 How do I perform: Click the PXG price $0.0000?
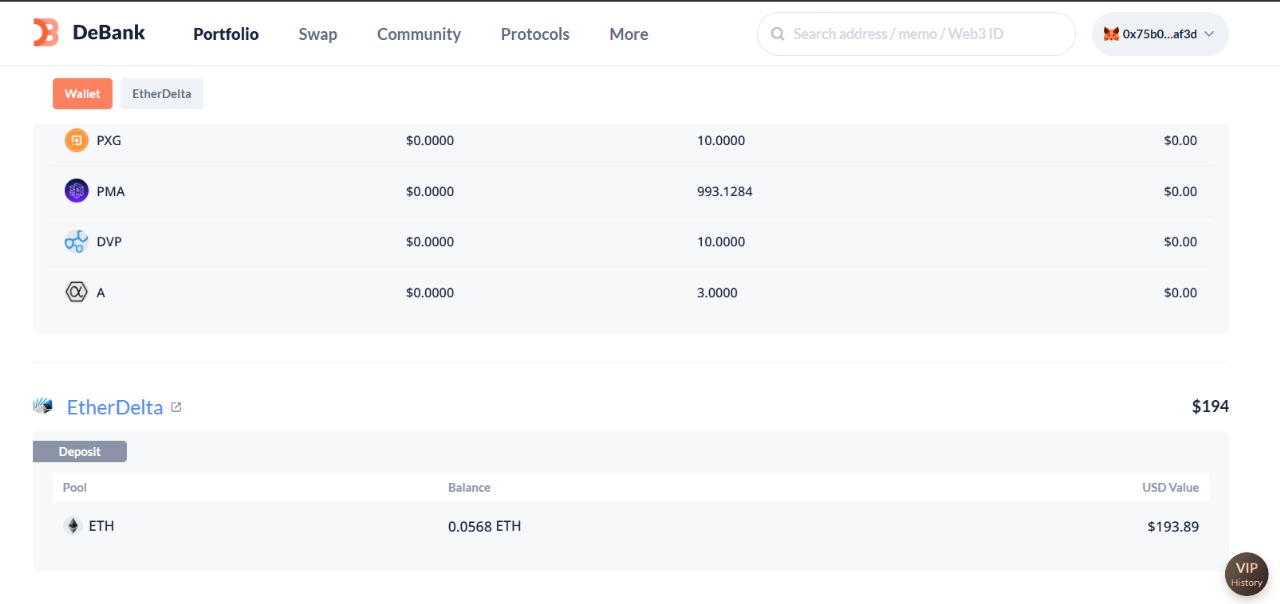[x=430, y=141]
